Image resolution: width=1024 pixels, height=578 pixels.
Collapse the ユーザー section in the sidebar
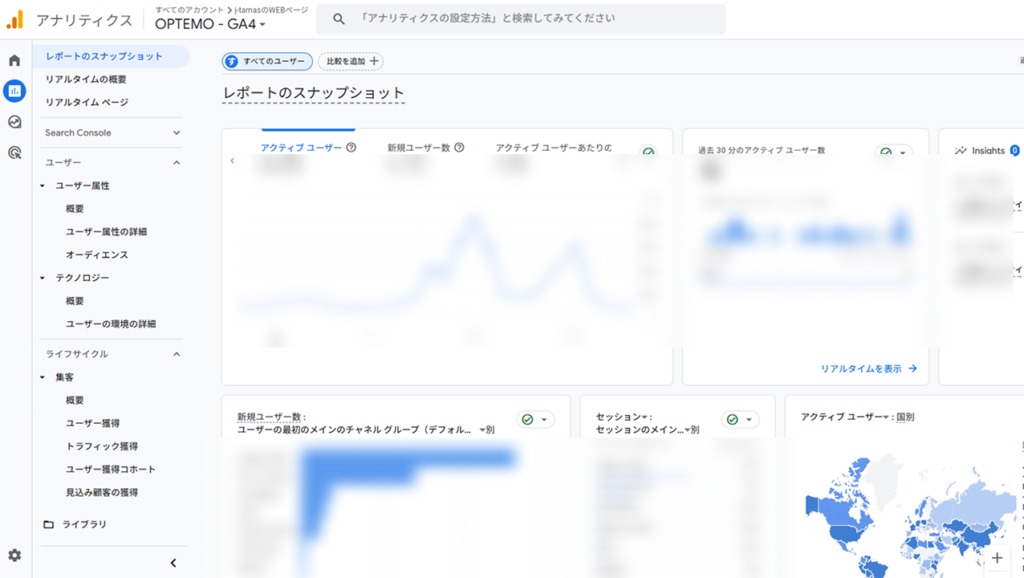click(178, 162)
